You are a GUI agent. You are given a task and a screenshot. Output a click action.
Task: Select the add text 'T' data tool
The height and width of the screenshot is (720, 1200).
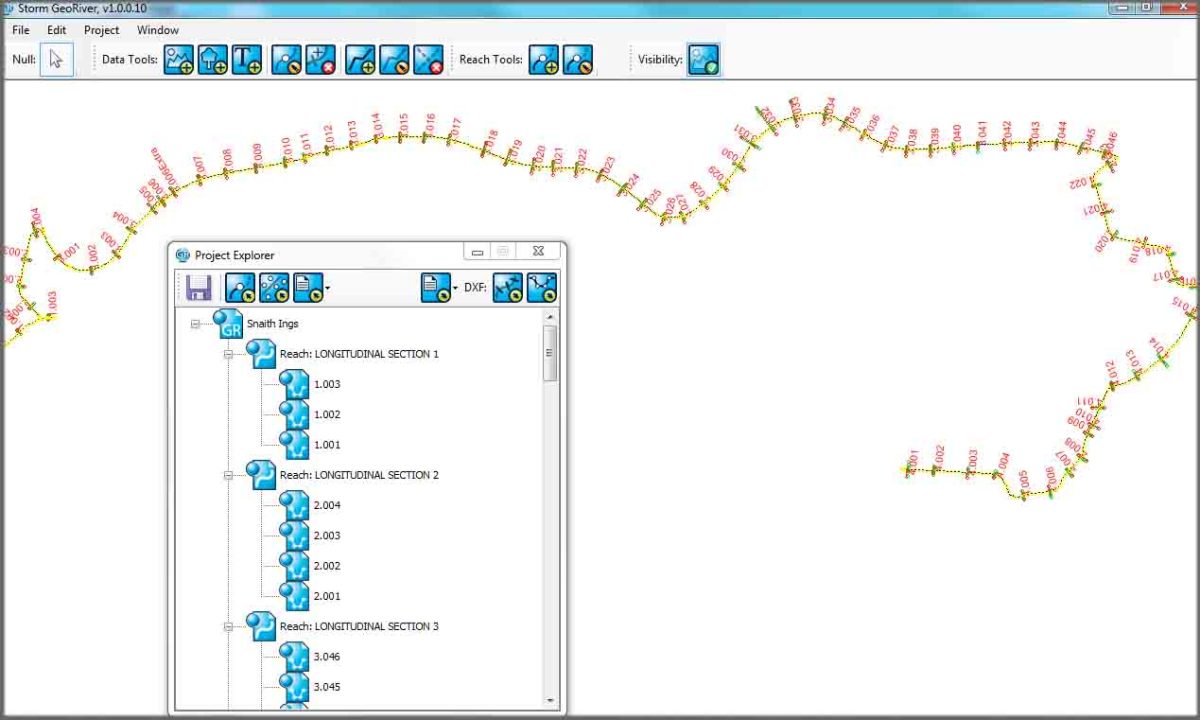[246, 60]
